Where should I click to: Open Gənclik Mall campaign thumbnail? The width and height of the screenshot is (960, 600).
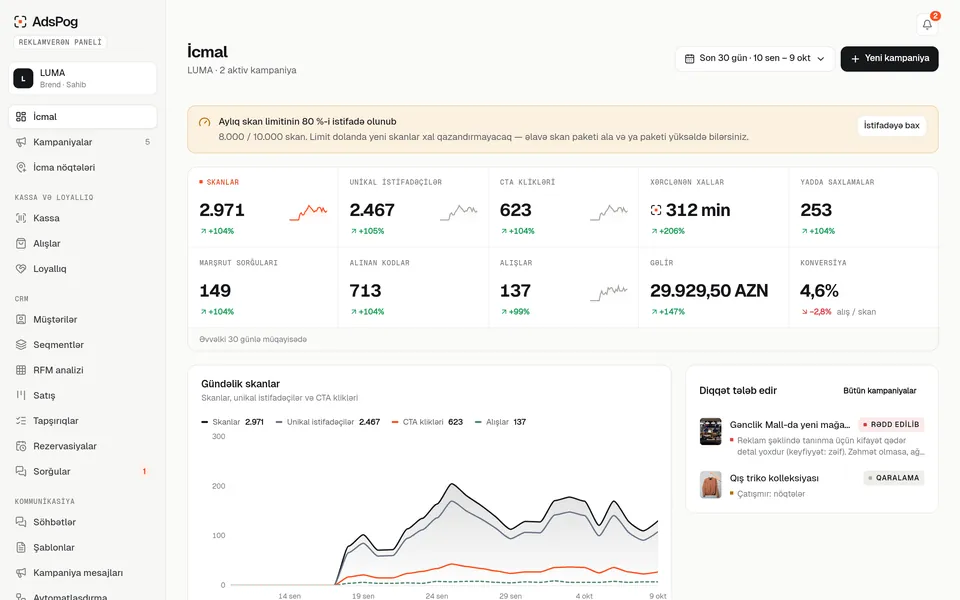coord(710,432)
